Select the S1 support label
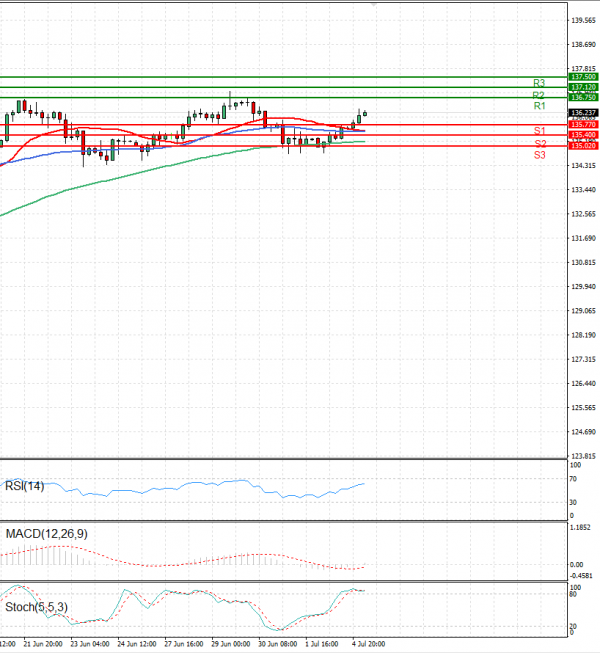 538,131
